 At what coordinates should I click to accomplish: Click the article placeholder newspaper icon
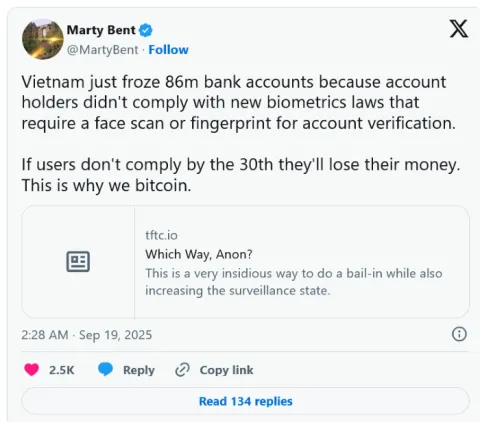coord(78,262)
